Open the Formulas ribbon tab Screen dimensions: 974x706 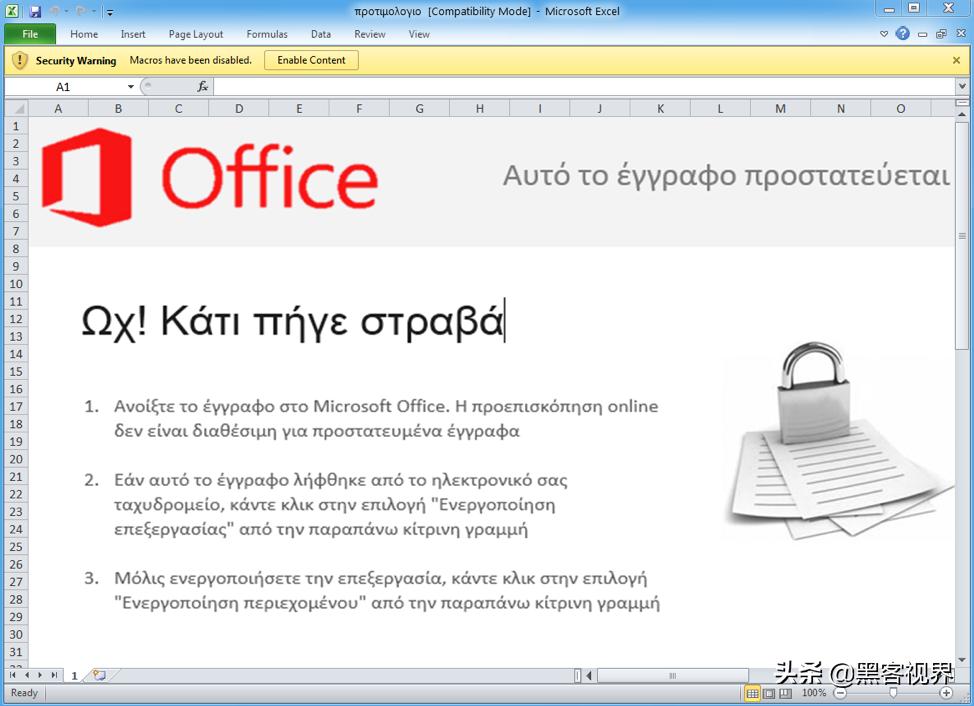tap(267, 34)
